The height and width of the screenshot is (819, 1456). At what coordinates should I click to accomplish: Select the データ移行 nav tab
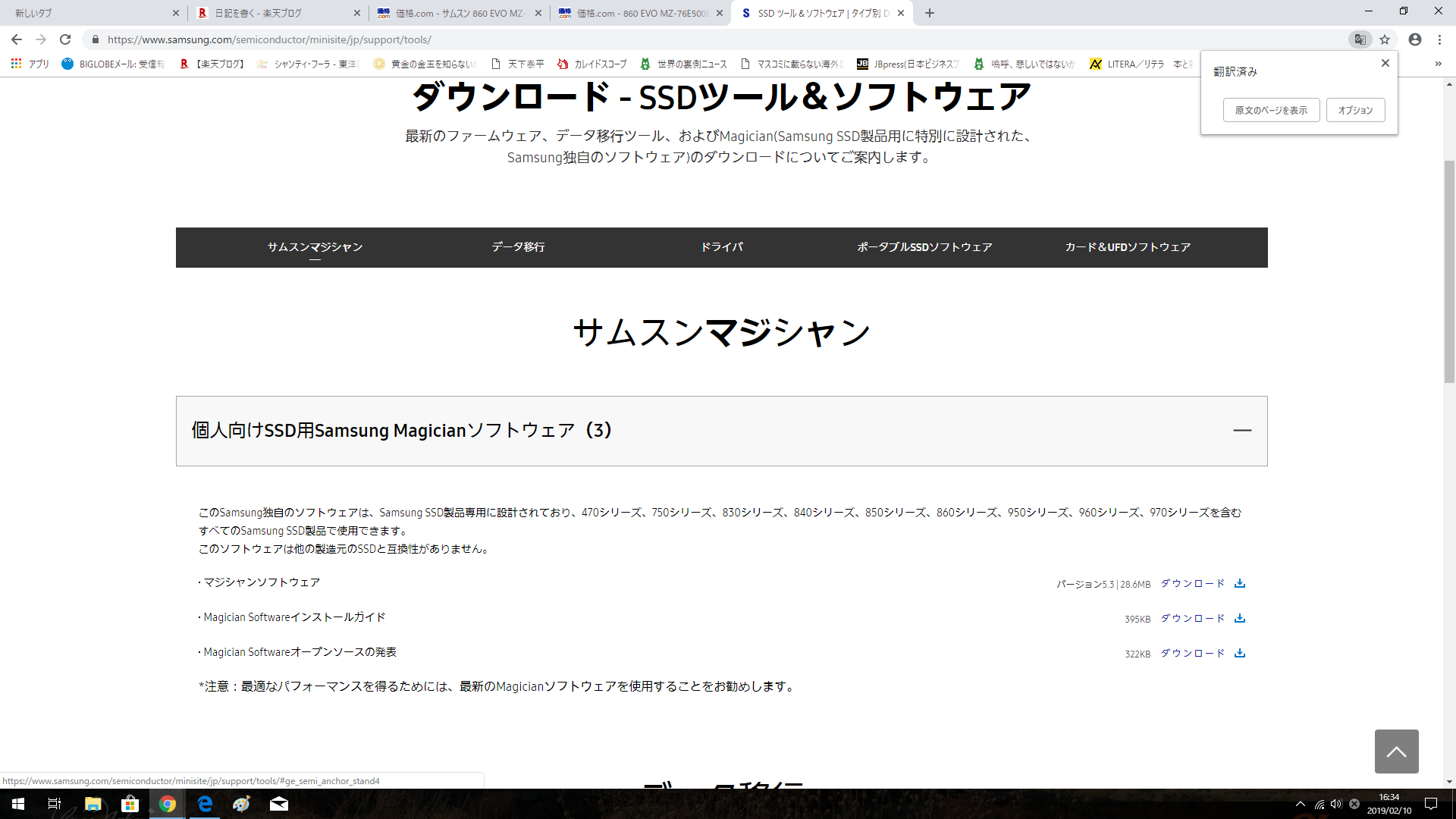pyautogui.click(x=518, y=247)
